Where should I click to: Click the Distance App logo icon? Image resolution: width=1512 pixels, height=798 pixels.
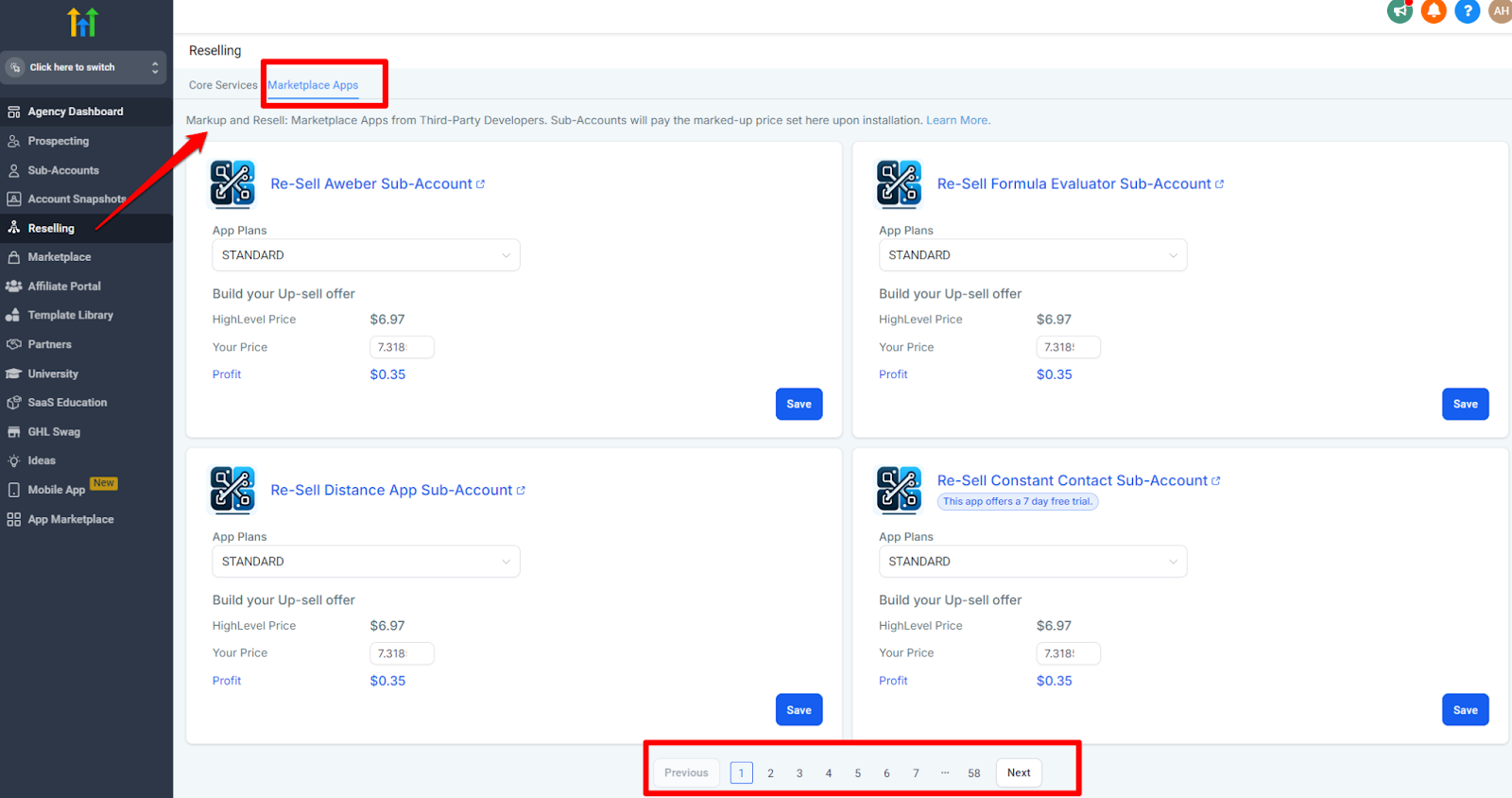232,490
